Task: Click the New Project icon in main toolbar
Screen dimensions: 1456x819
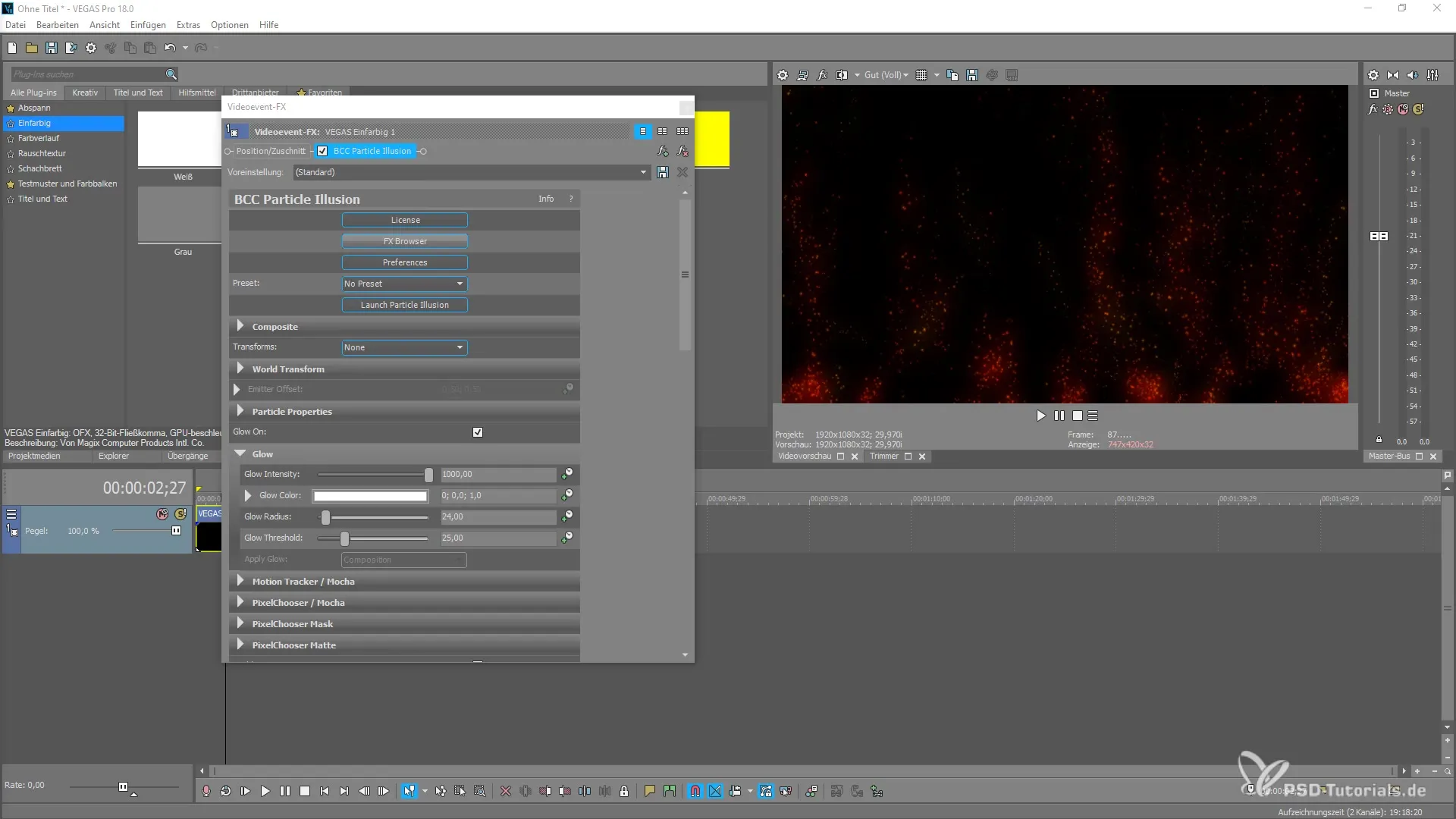Action: [x=12, y=48]
